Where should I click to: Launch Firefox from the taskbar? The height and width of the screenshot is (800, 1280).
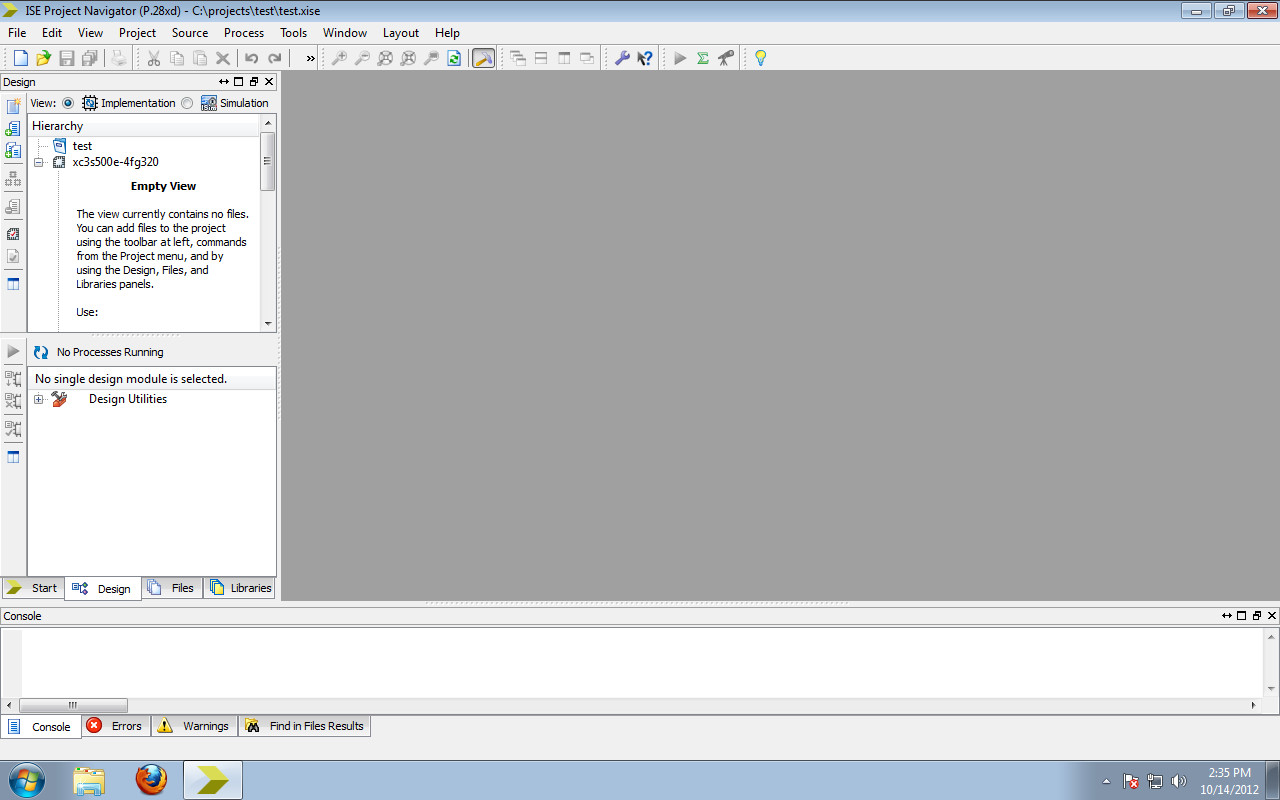(x=152, y=779)
